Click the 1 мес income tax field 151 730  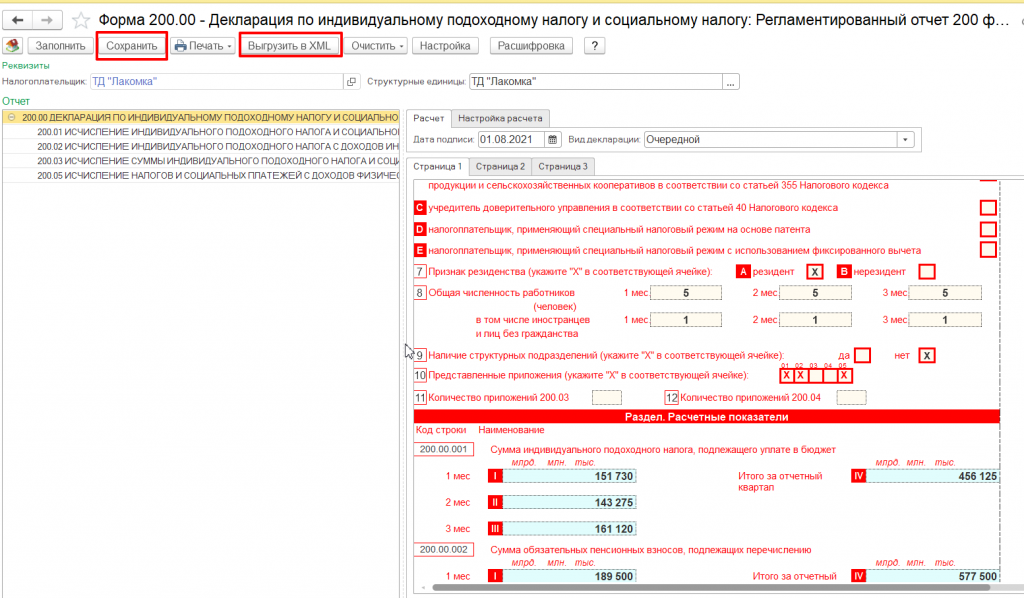(x=574, y=475)
